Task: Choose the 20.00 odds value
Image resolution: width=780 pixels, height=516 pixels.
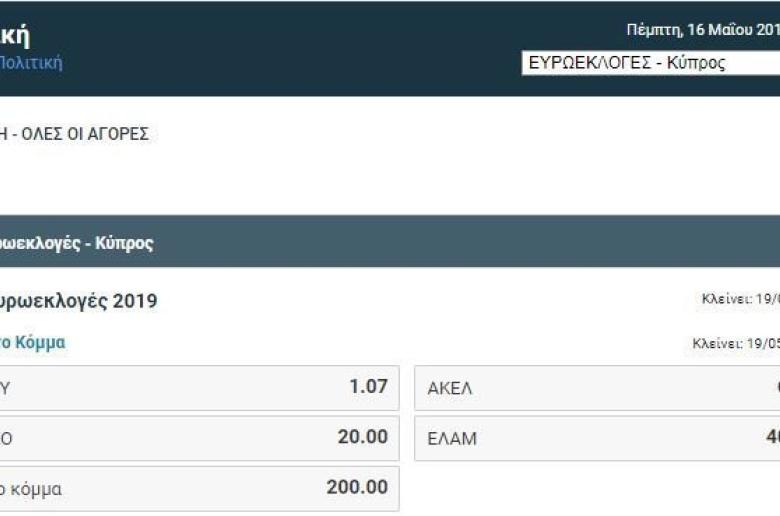Action: click(x=363, y=437)
